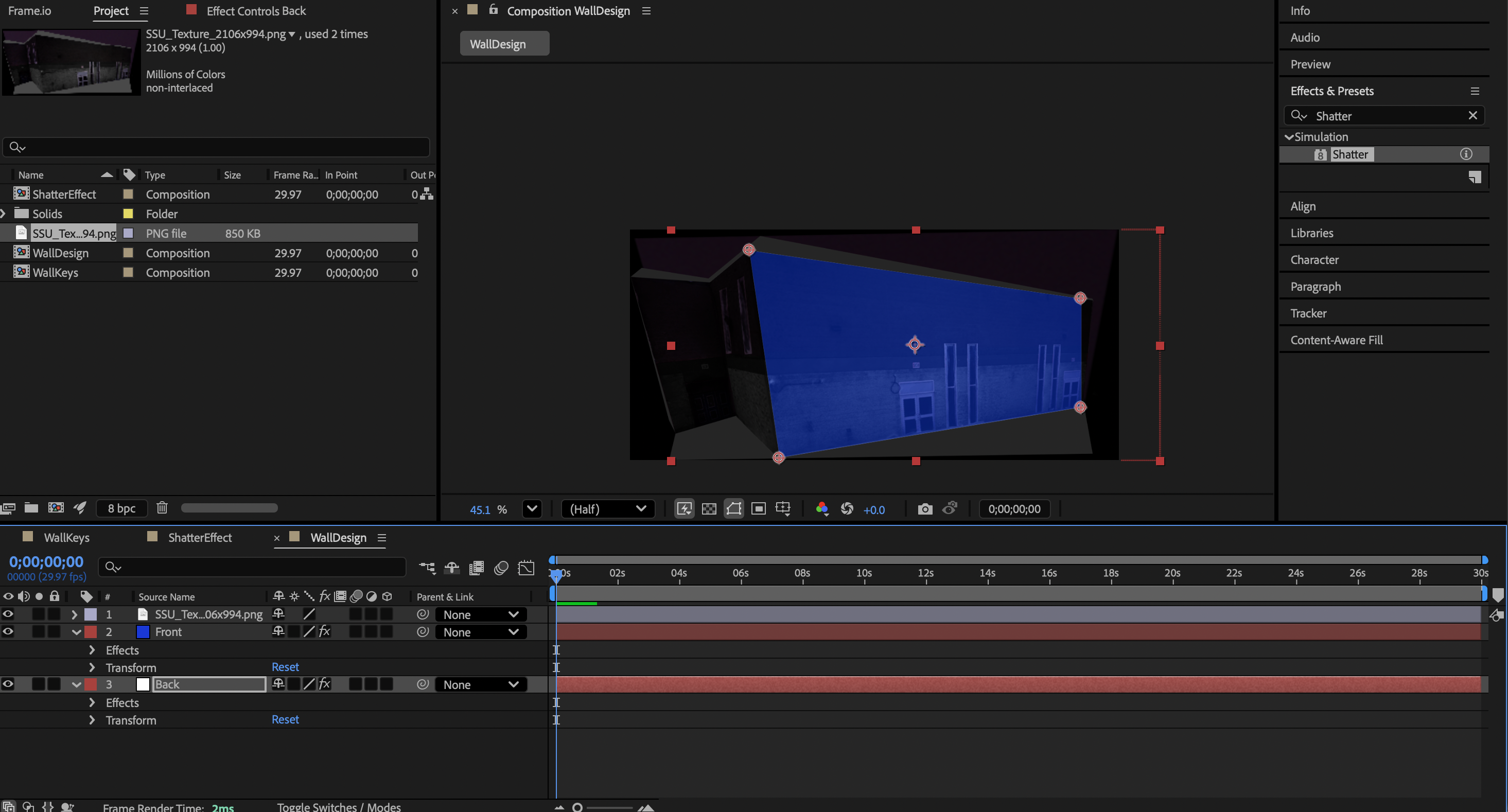Click Toggle Switches / Modes button
The image size is (1508, 812).
coord(338,807)
